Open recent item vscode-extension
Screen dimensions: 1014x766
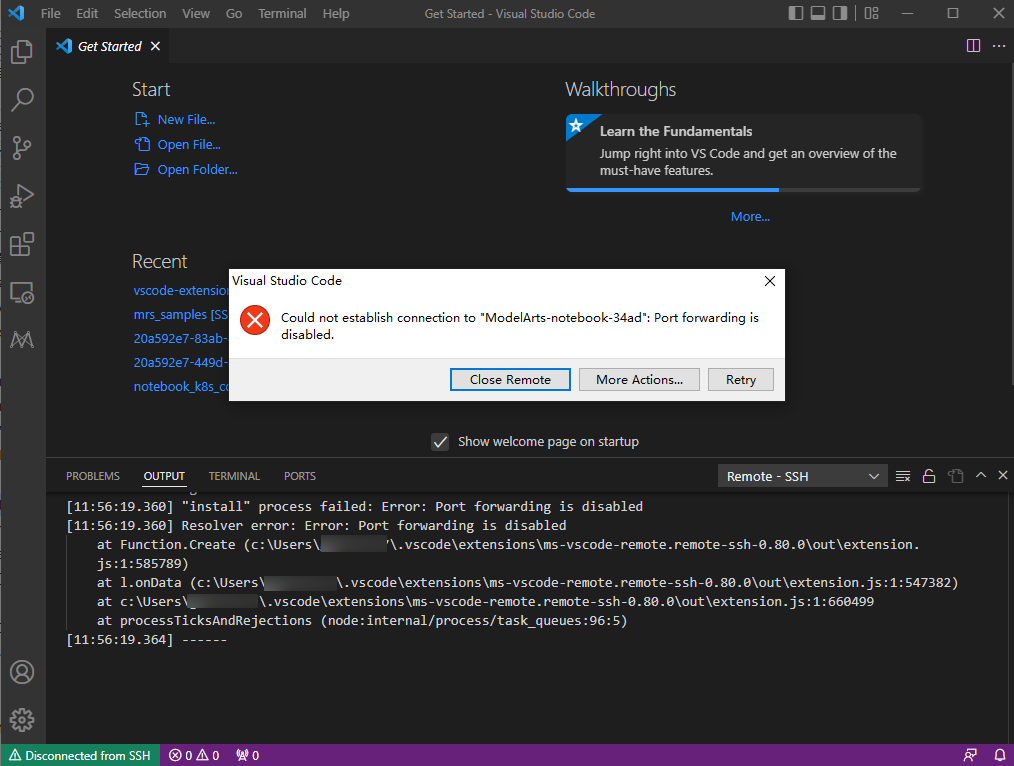pyautogui.click(x=180, y=291)
